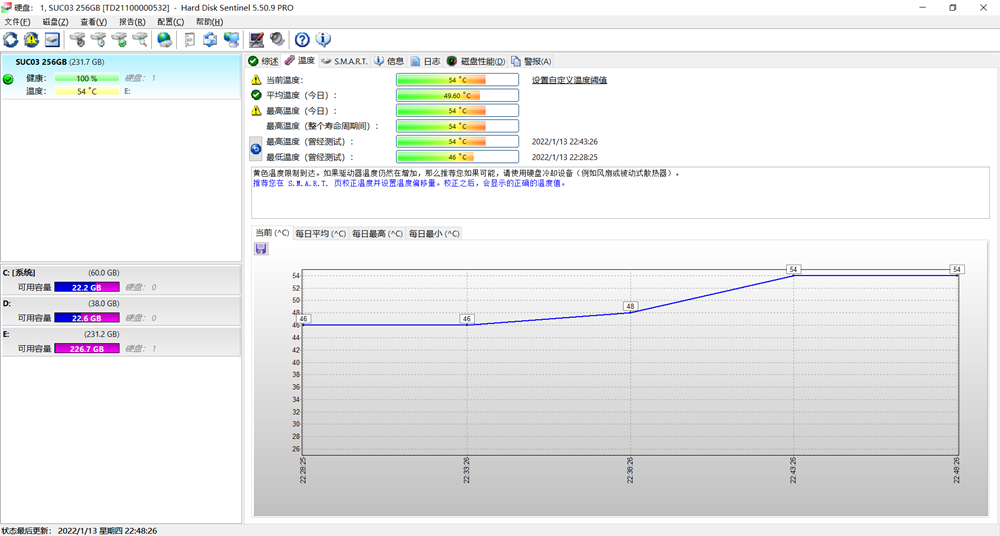1000x536 pixels.
Task: Click the floppy save icon above the chart
Action: pos(261,249)
